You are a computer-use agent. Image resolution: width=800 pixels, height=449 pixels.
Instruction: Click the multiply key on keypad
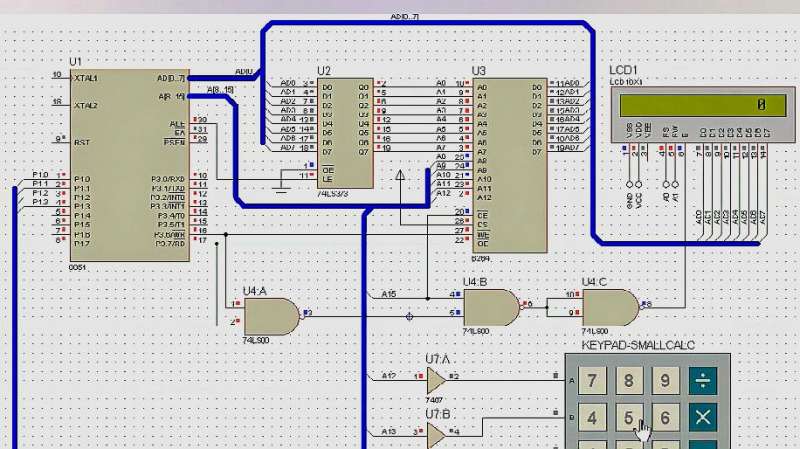(703, 418)
